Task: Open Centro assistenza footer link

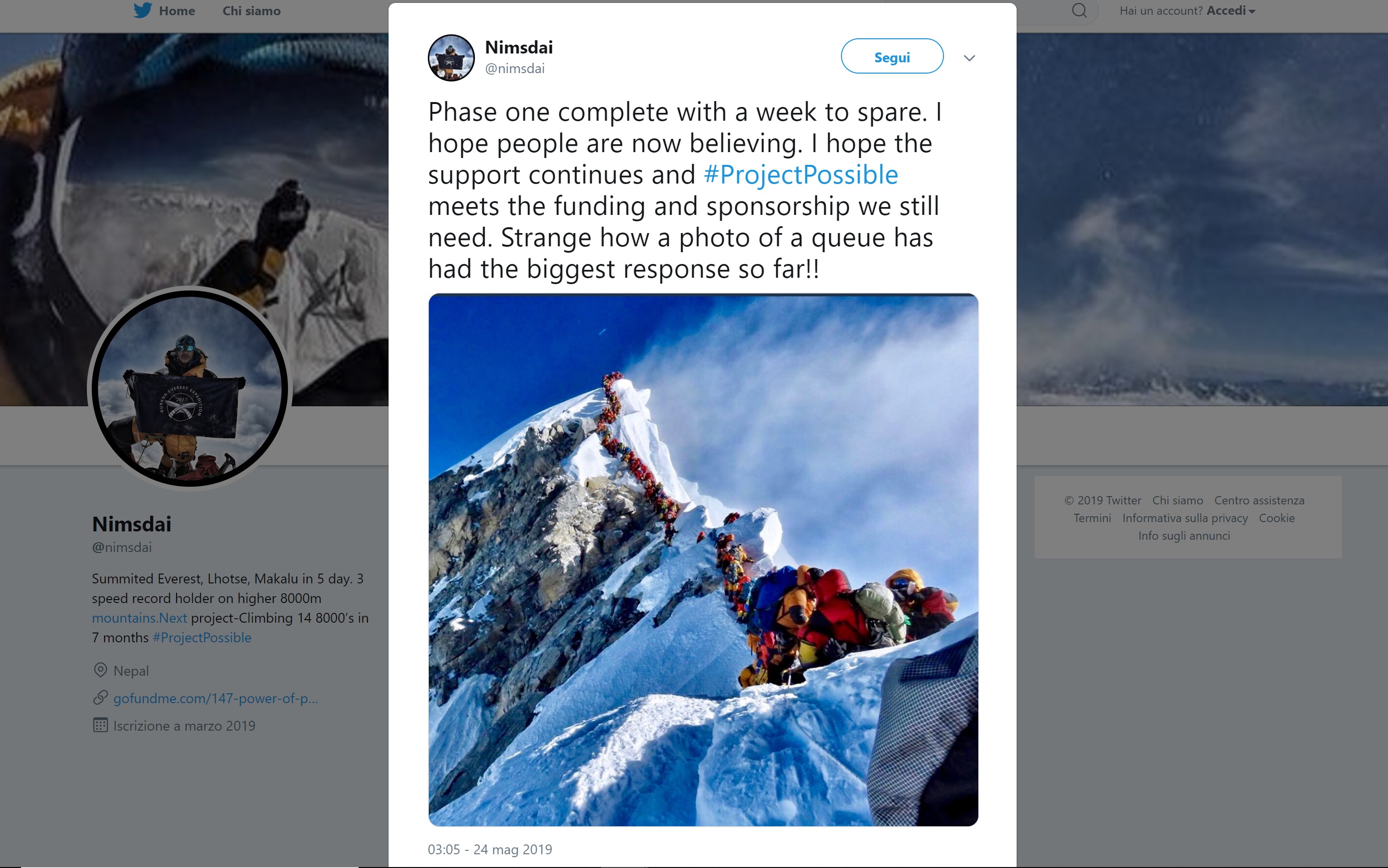Action: tap(1259, 500)
